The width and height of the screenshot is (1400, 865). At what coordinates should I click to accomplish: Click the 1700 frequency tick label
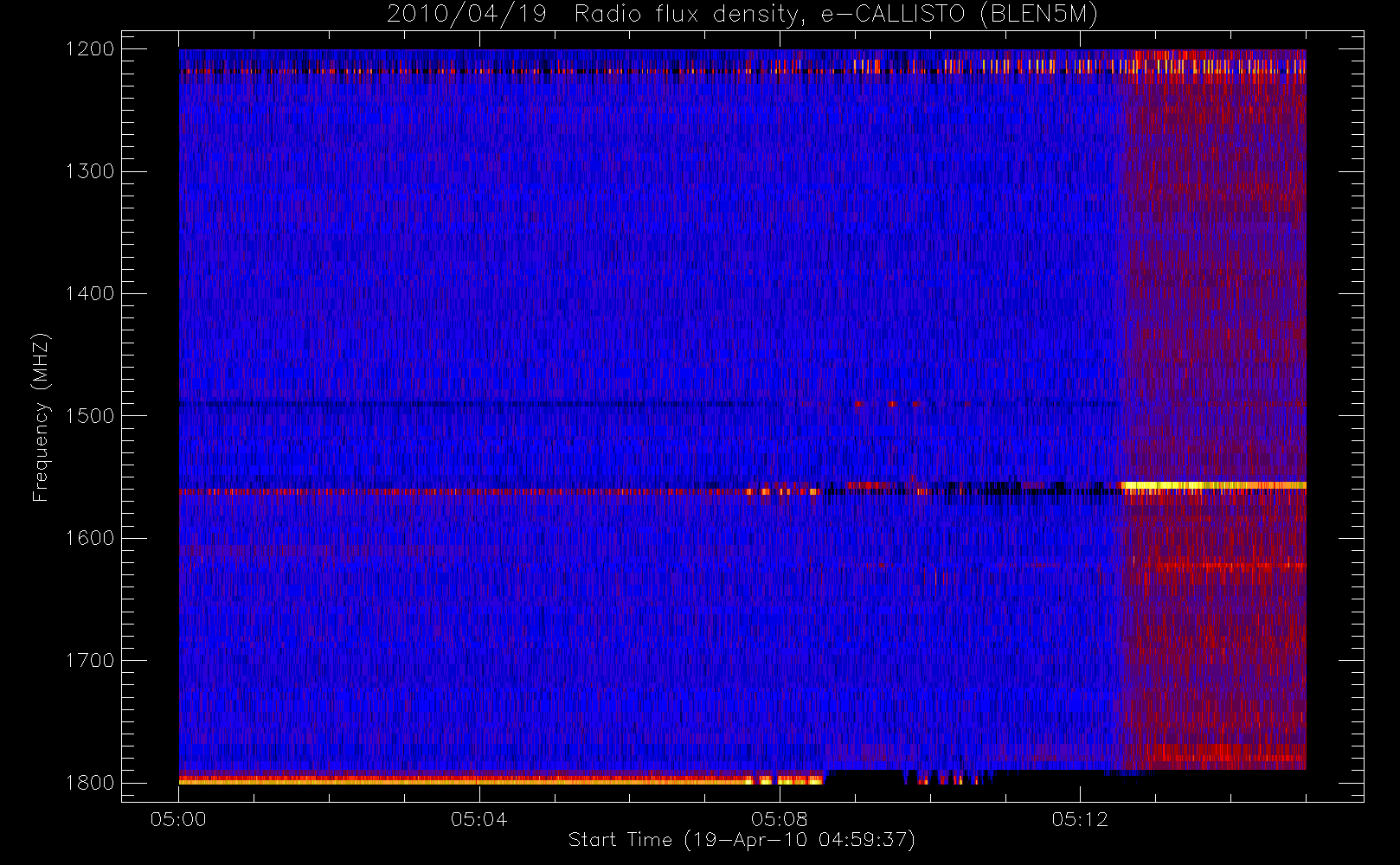(x=90, y=660)
